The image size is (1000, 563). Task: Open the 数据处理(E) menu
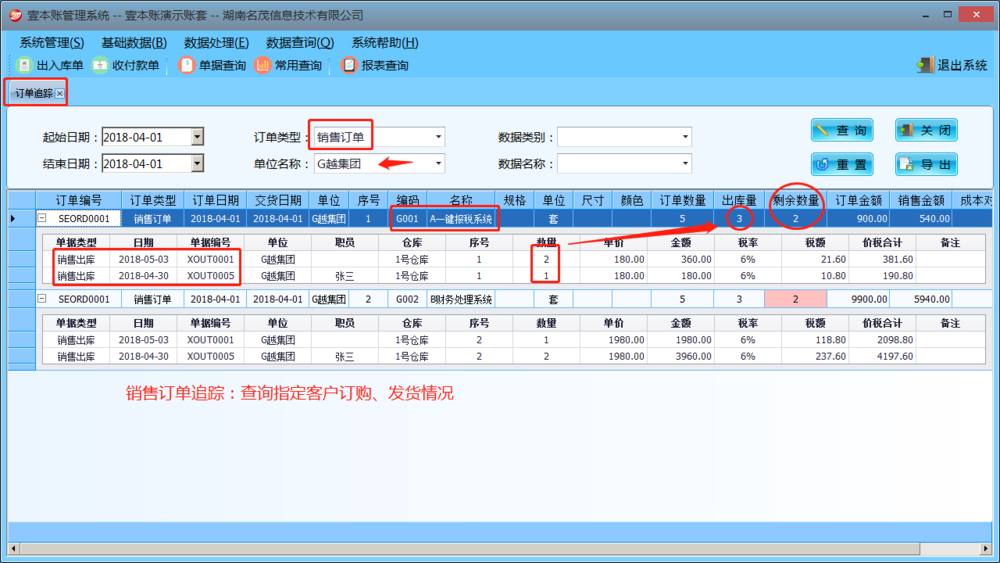[216, 43]
